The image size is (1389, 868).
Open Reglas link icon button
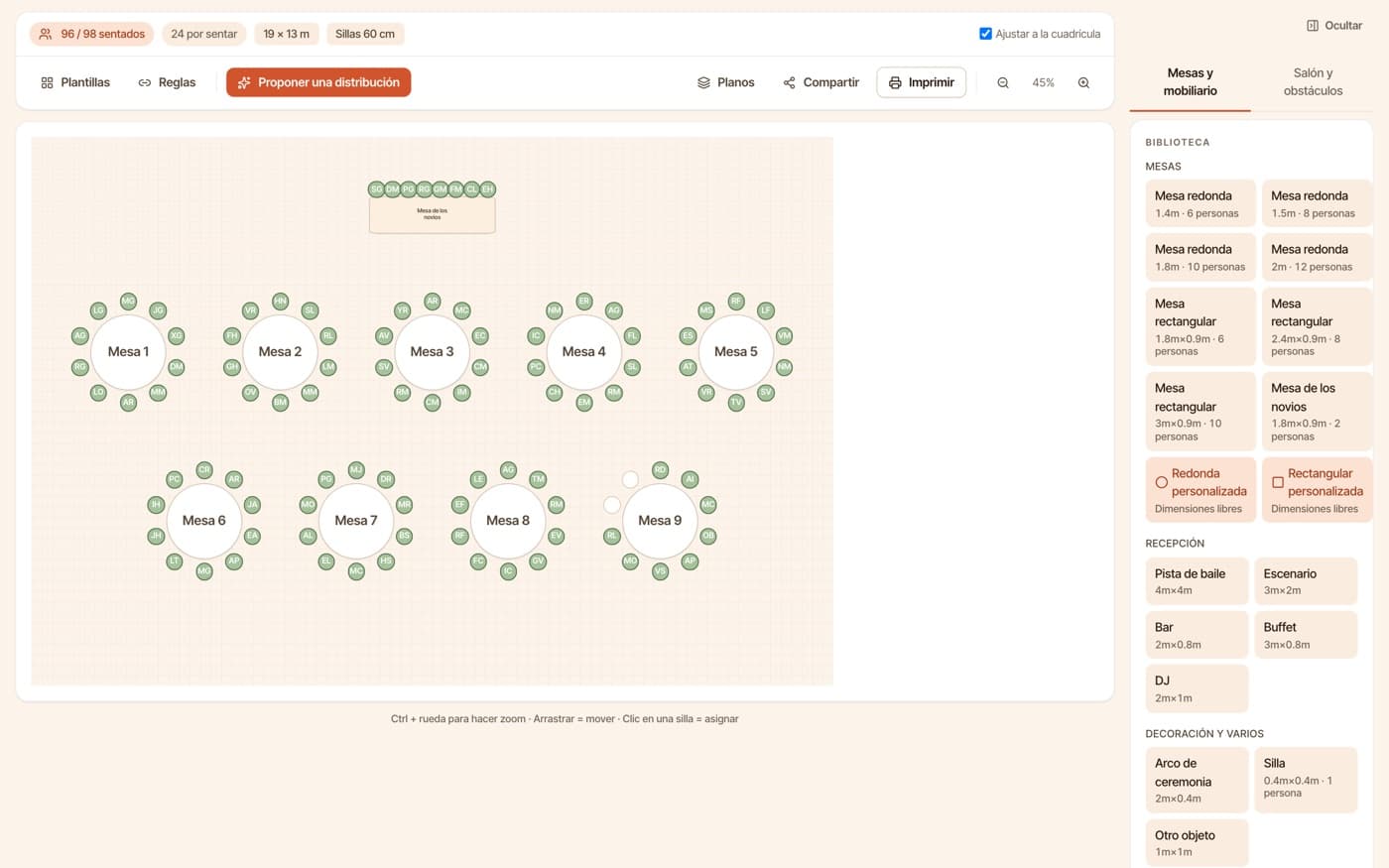point(167,82)
